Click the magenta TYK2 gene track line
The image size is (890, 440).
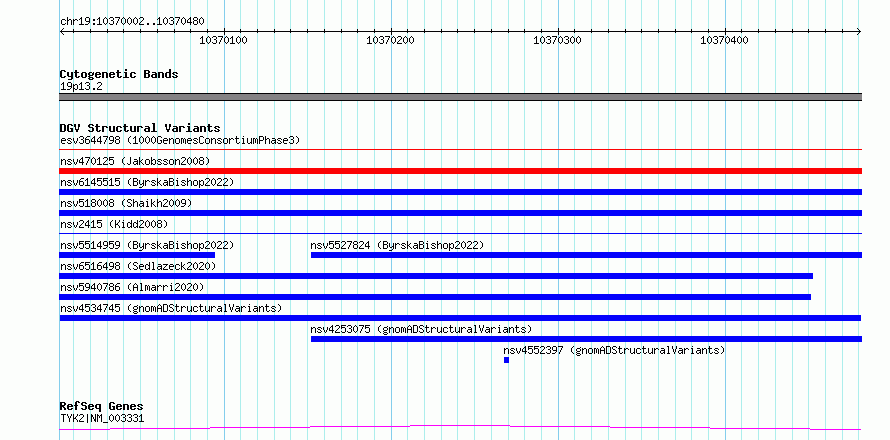(460, 427)
